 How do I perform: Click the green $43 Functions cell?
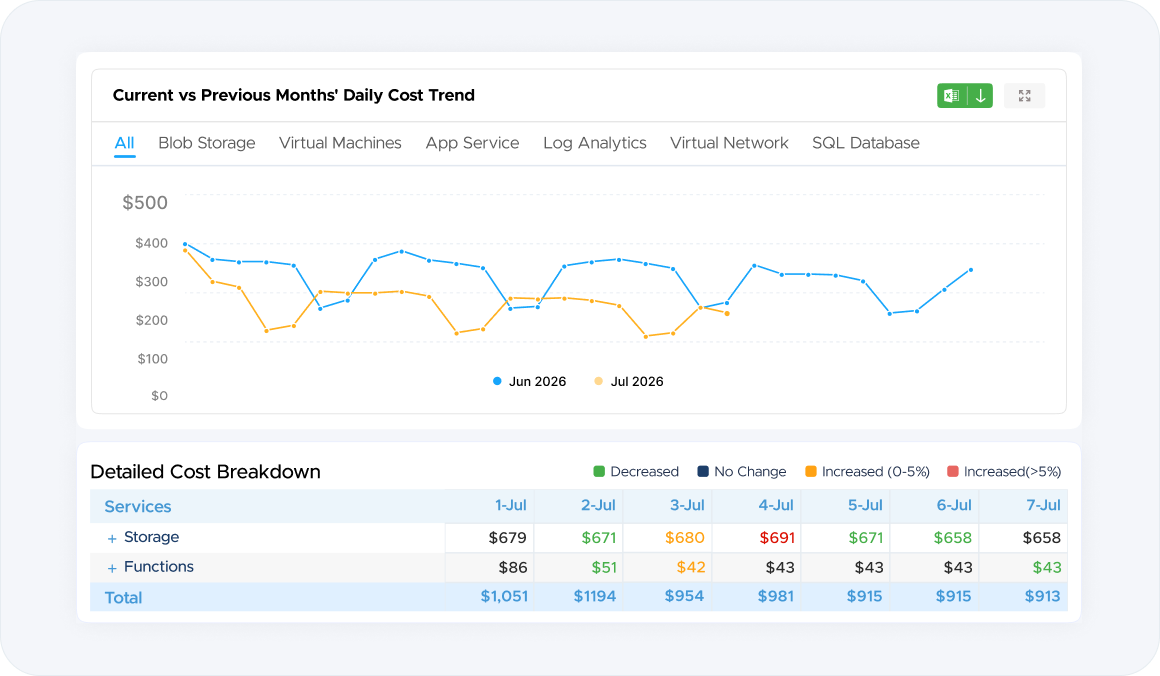1047,567
